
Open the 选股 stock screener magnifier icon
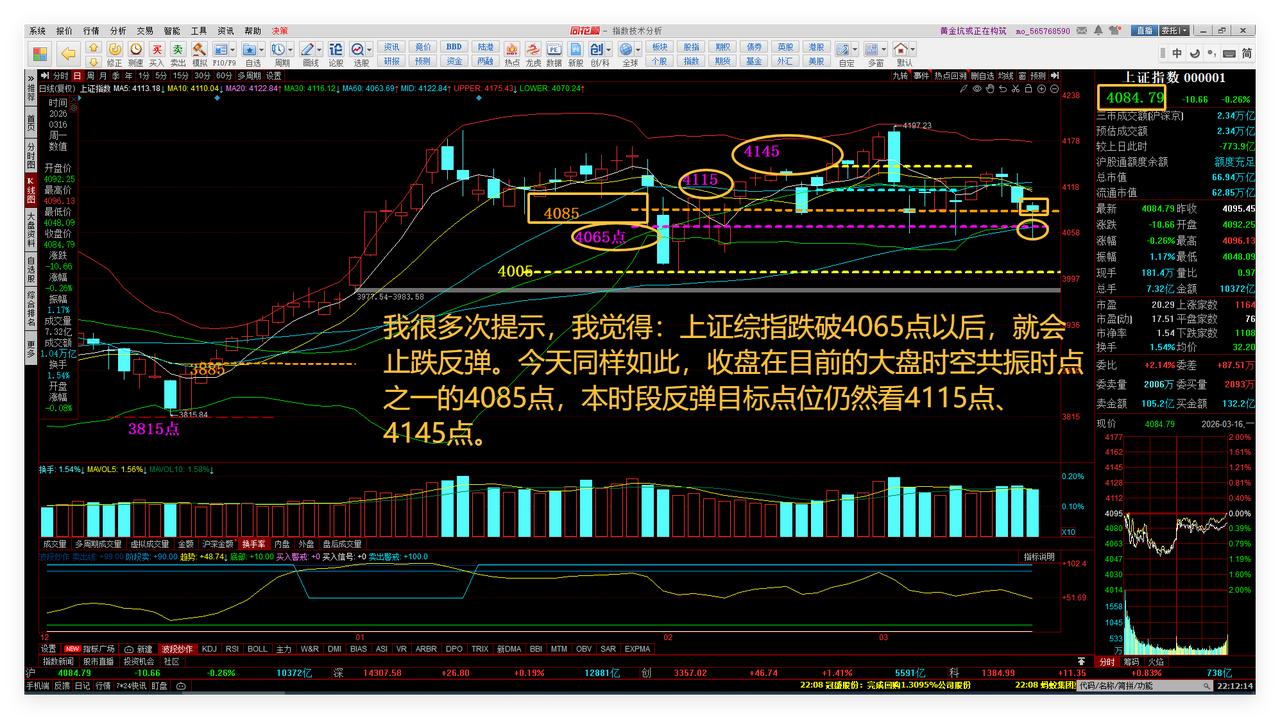358,49
